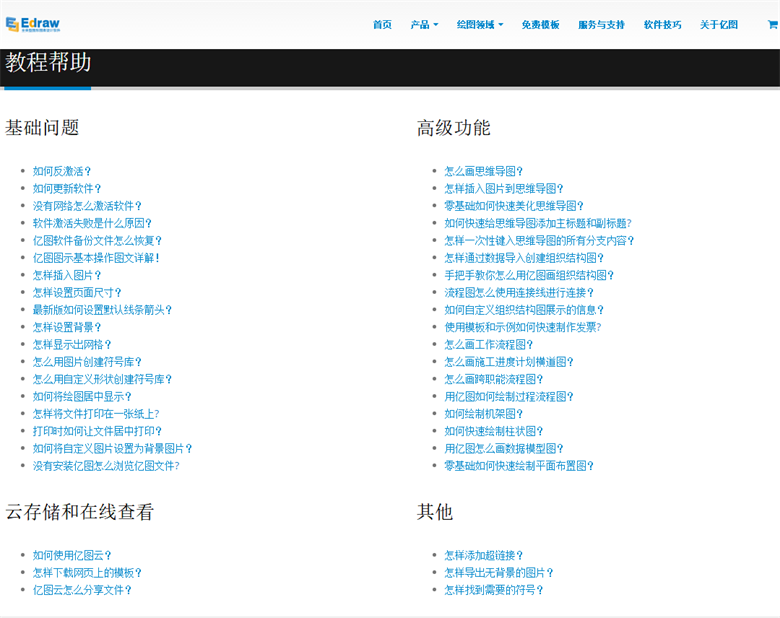Open the link 怎样显示出网格？
This screenshot has width=780, height=618.
[x=72, y=344]
